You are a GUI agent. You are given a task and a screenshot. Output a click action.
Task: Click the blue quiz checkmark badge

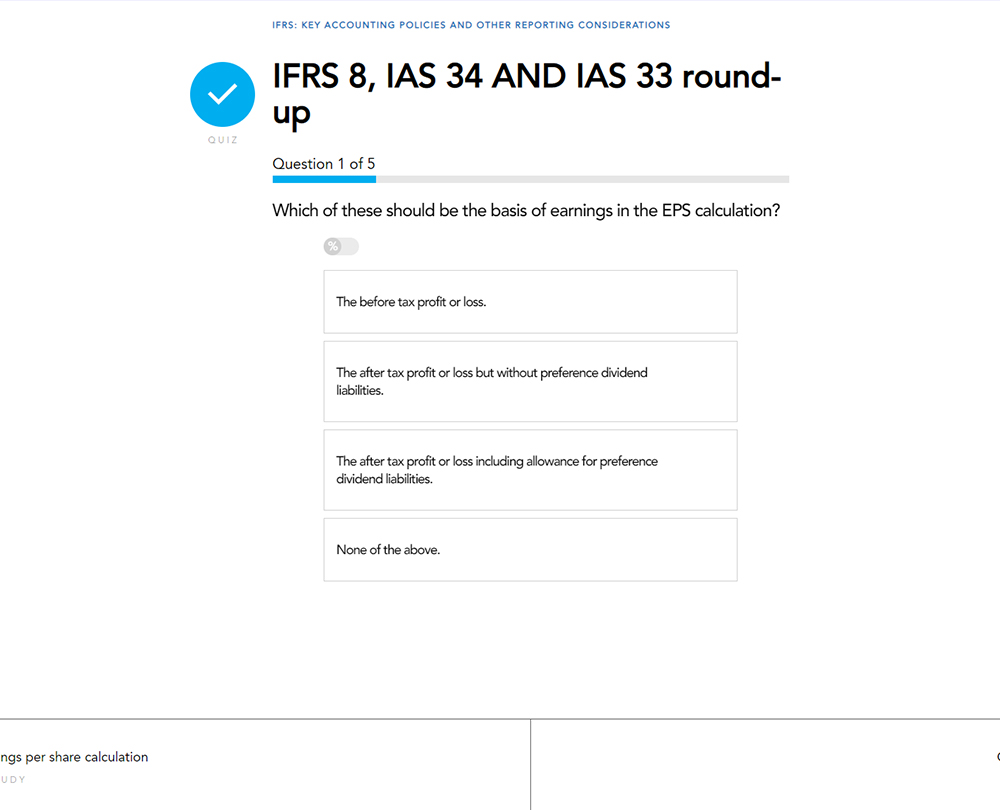[x=222, y=94]
